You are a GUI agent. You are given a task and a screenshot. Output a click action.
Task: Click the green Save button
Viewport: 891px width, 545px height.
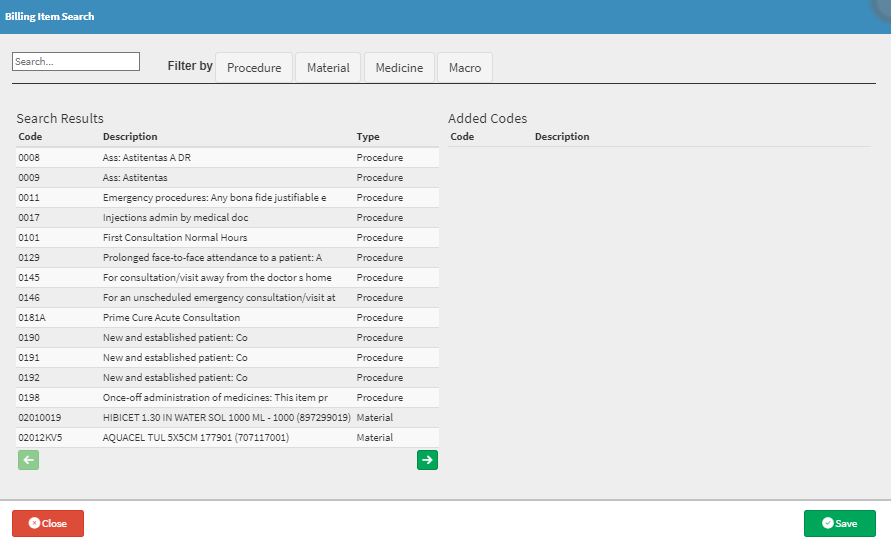(x=839, y=523)
